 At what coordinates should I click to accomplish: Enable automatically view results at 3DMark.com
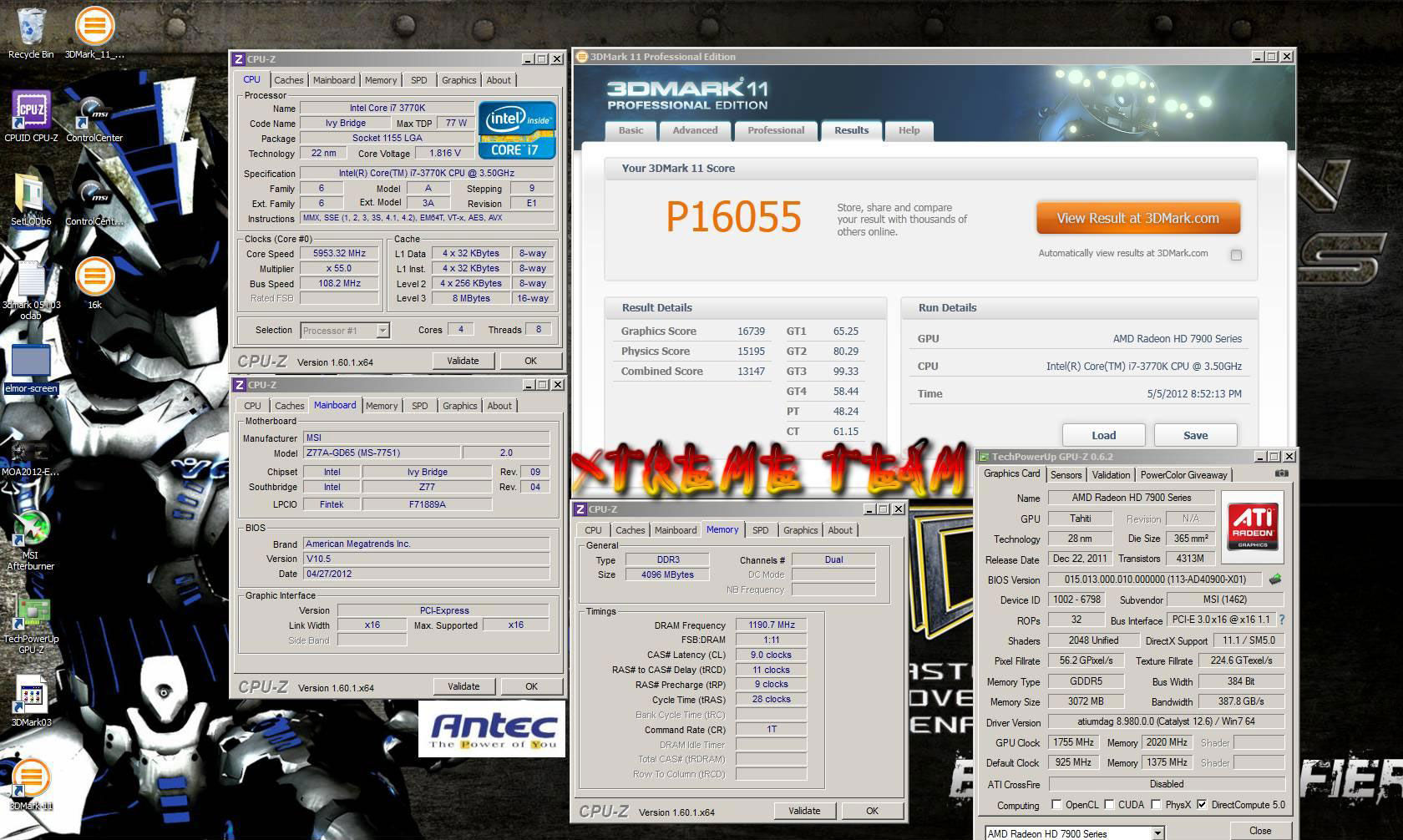(x=1236, y=255)
